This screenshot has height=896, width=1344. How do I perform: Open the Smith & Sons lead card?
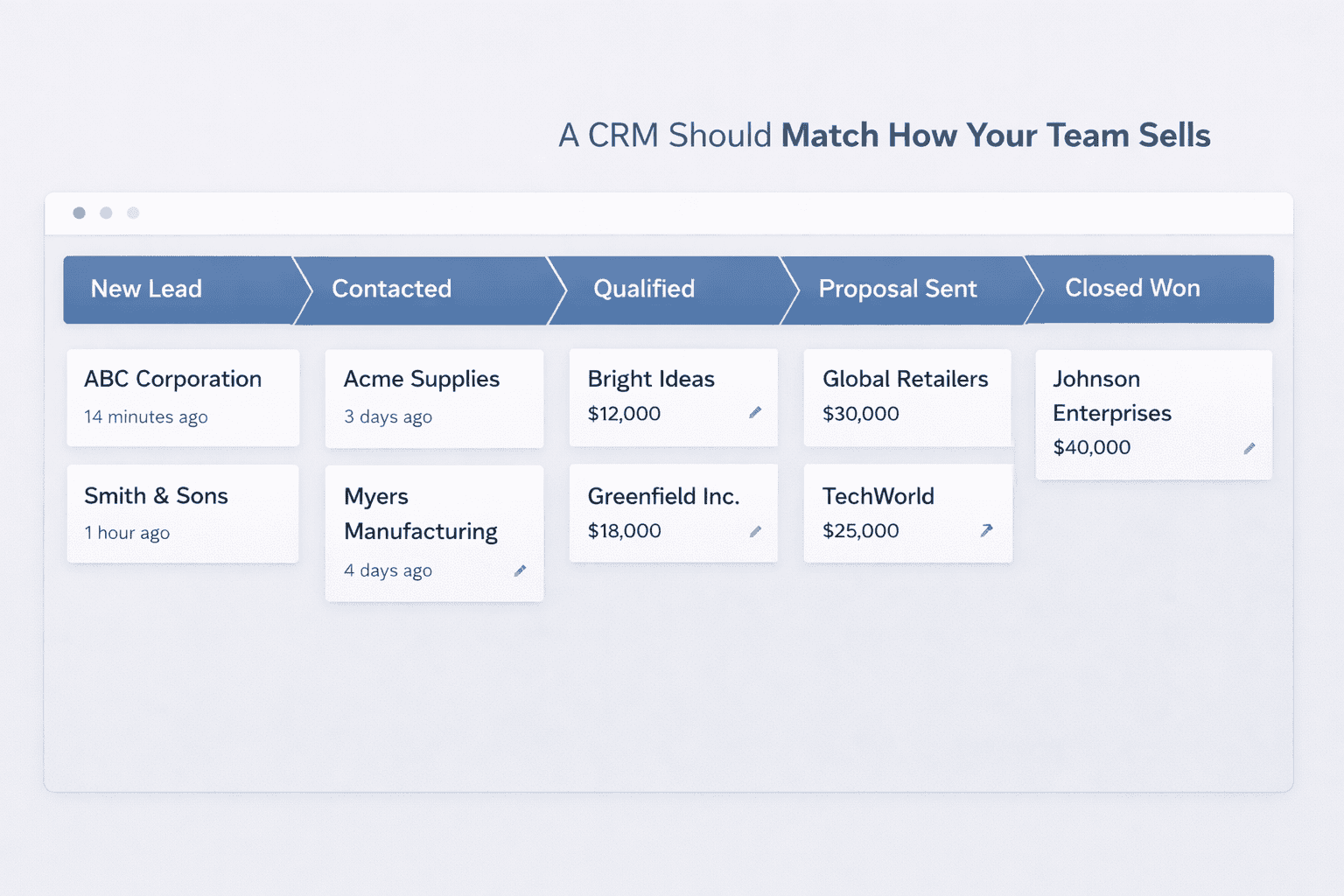click(x=182, y=514)
